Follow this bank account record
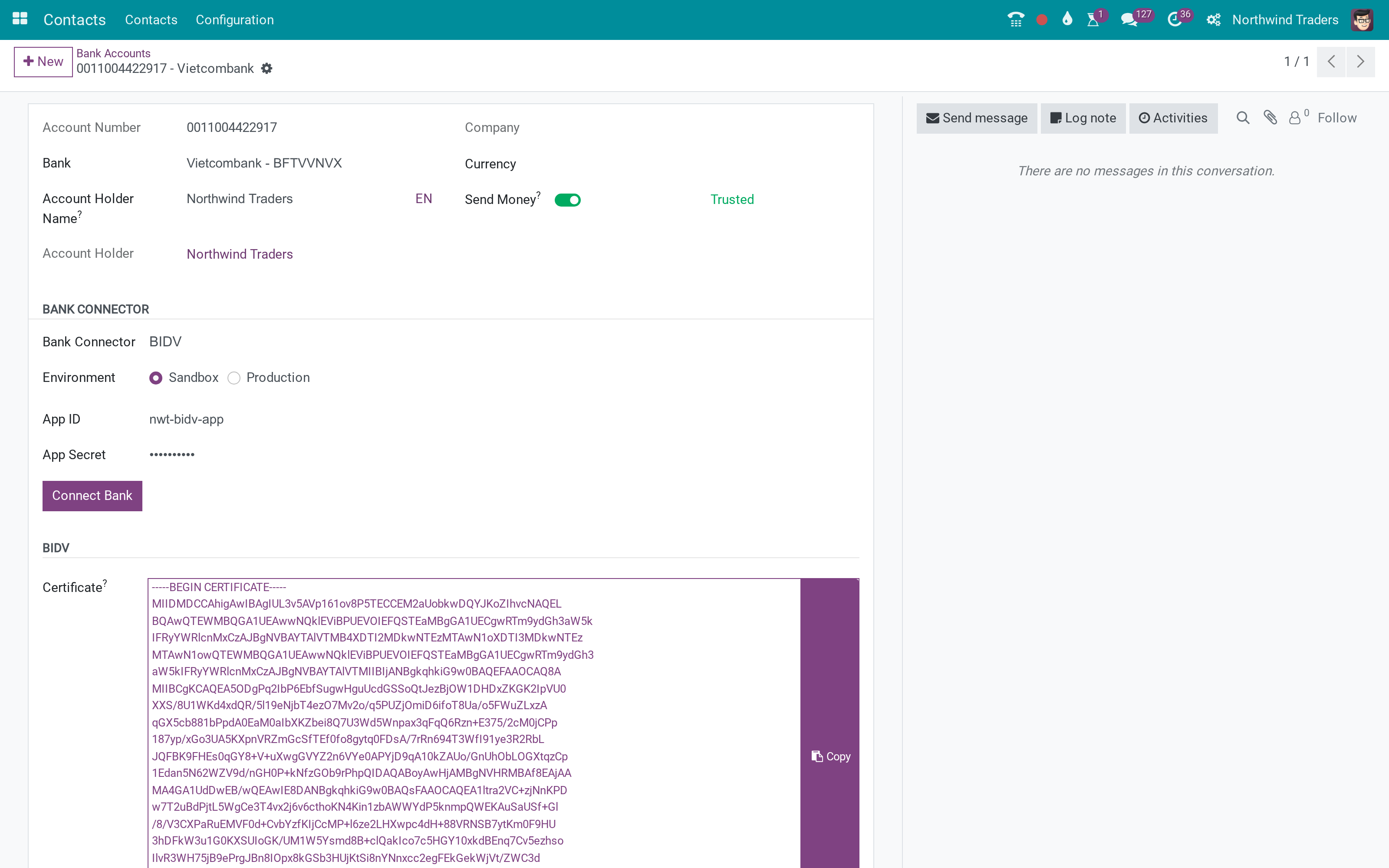1389x868 pixels. coord(1337,118)
